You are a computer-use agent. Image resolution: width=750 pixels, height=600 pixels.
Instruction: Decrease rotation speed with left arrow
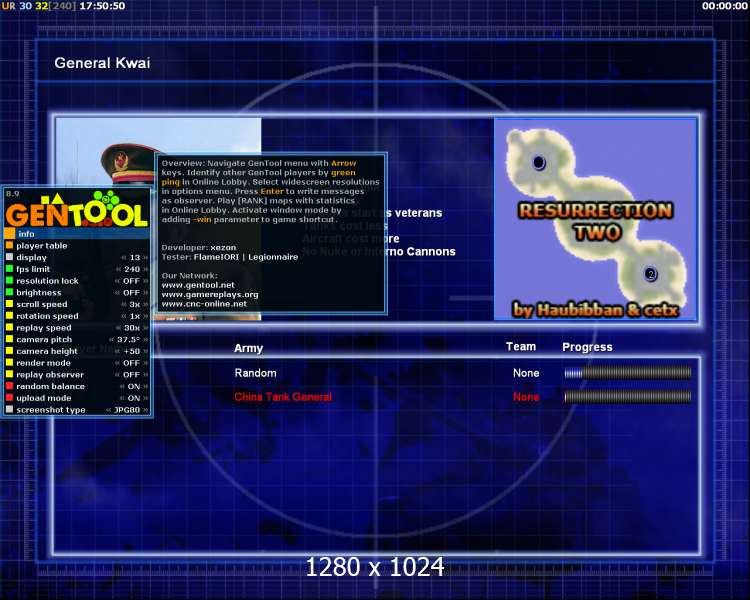(x=123, y=316)
